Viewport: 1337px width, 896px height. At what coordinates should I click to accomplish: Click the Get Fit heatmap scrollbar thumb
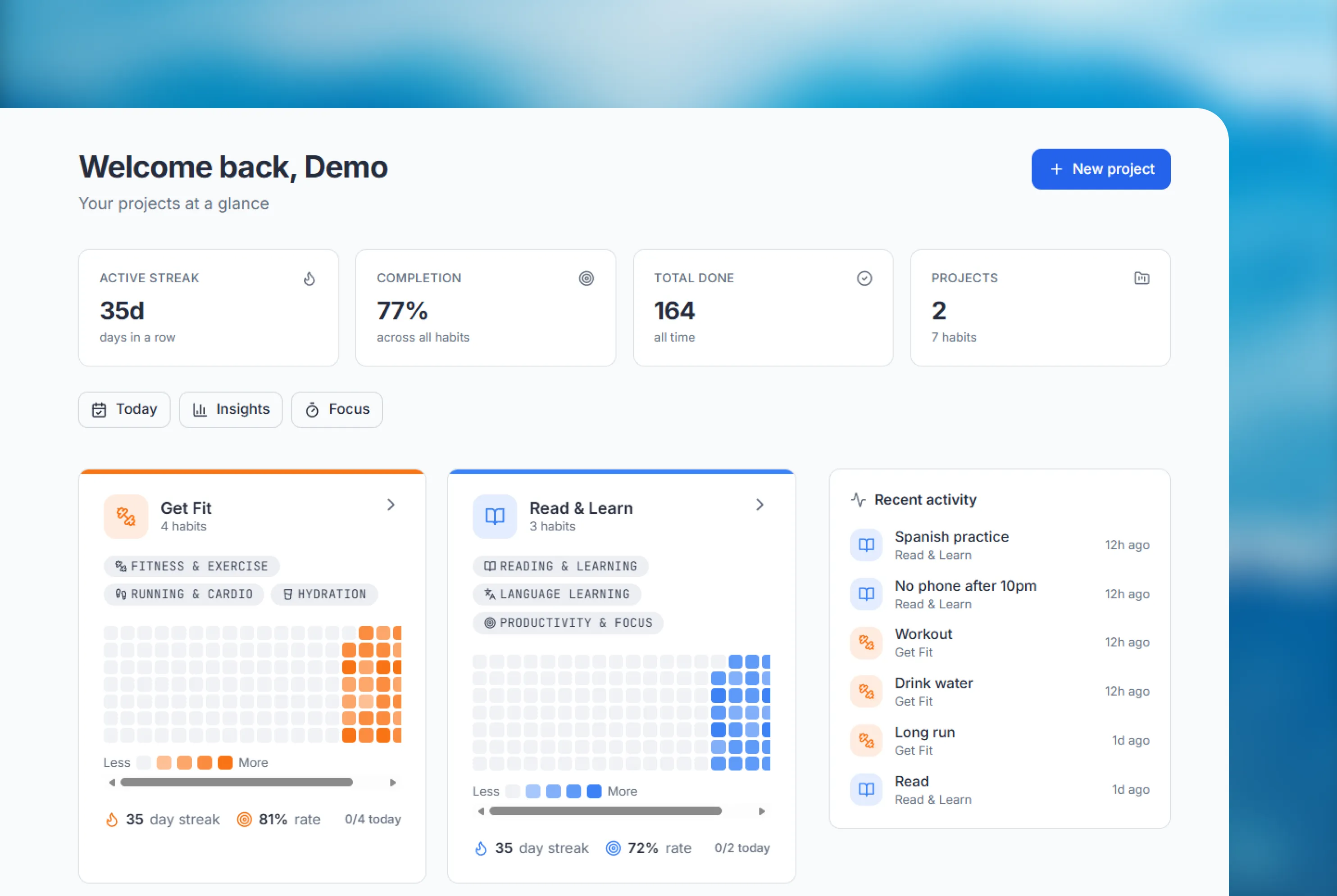click(x=236, y=782)
